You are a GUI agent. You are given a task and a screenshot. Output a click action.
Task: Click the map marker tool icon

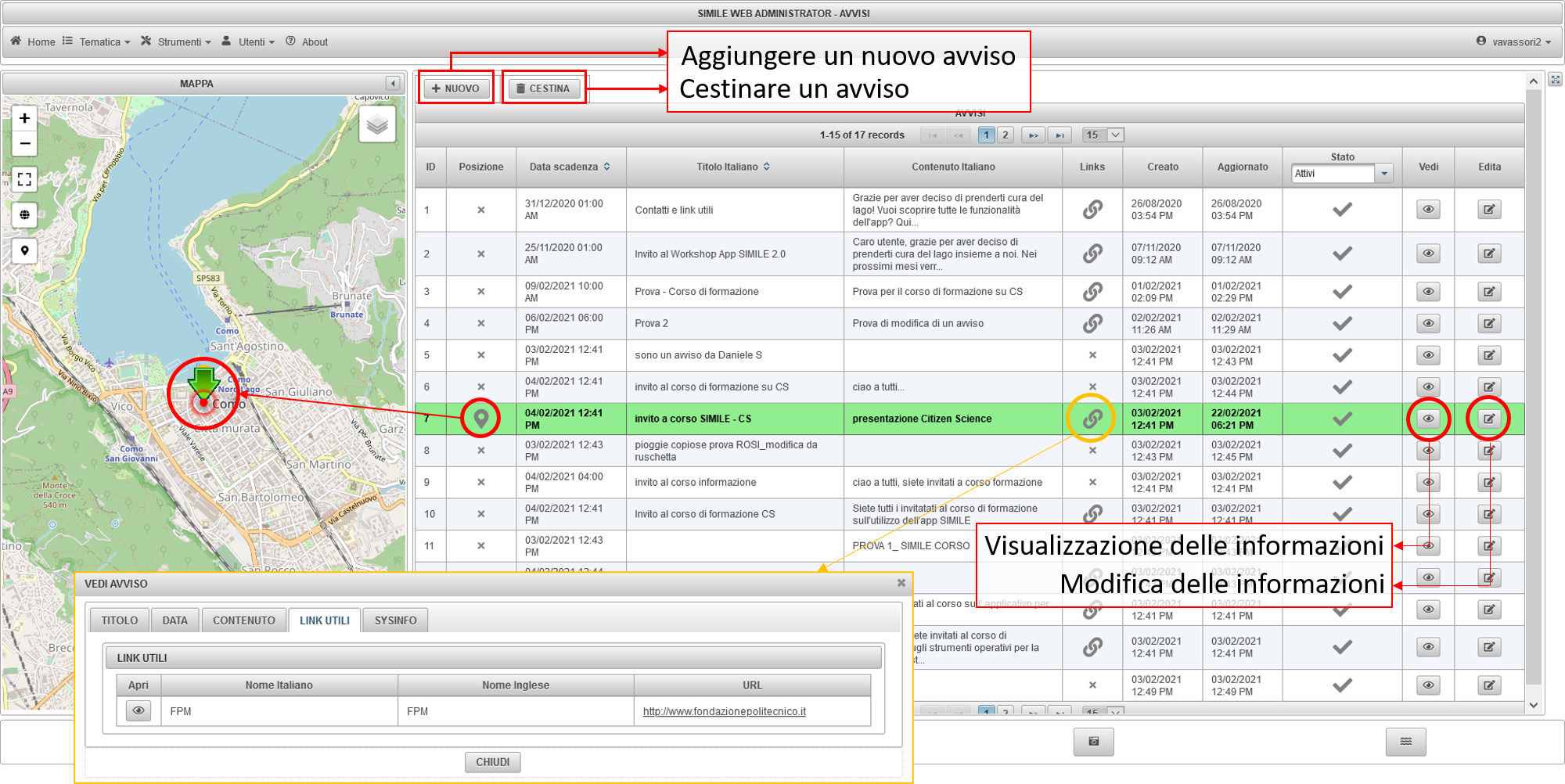click(25, 250)
